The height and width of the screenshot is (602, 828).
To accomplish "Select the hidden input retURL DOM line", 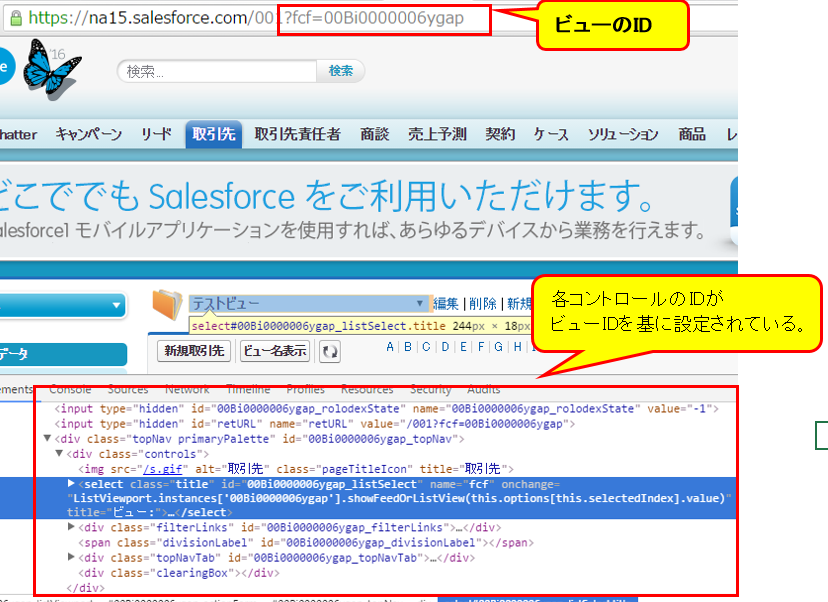I will point(315,424).
